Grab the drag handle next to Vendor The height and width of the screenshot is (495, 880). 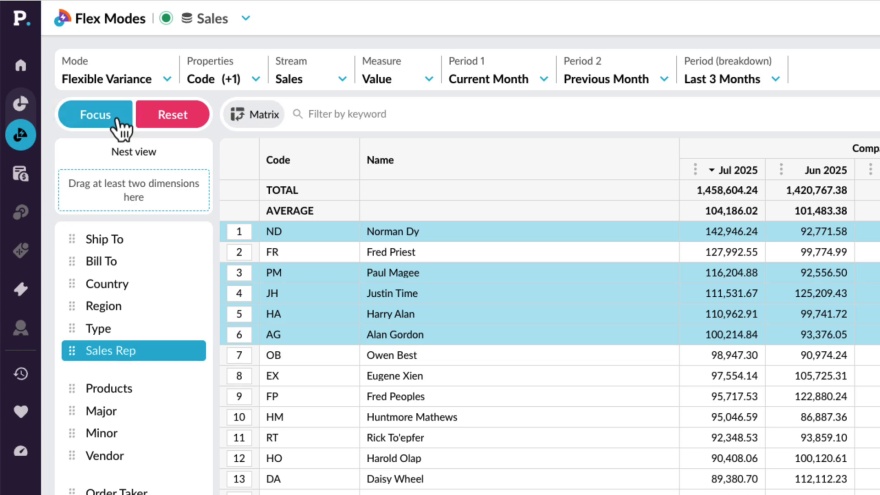pos(72,456)
